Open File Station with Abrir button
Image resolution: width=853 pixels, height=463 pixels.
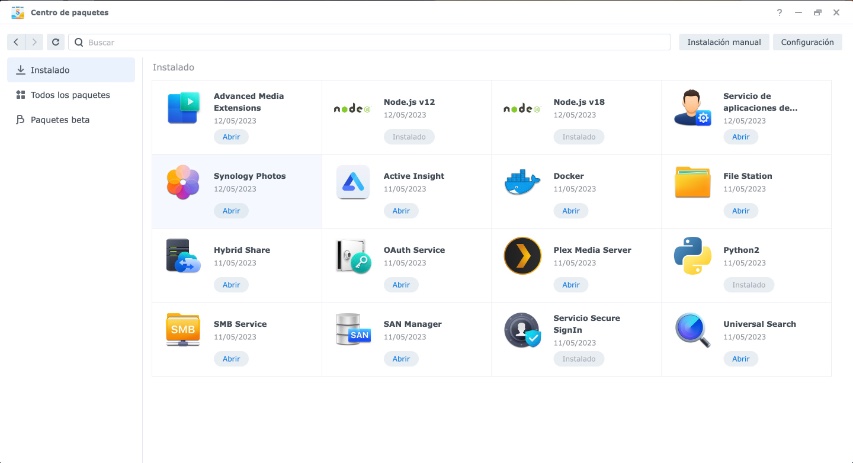point(740,211)
